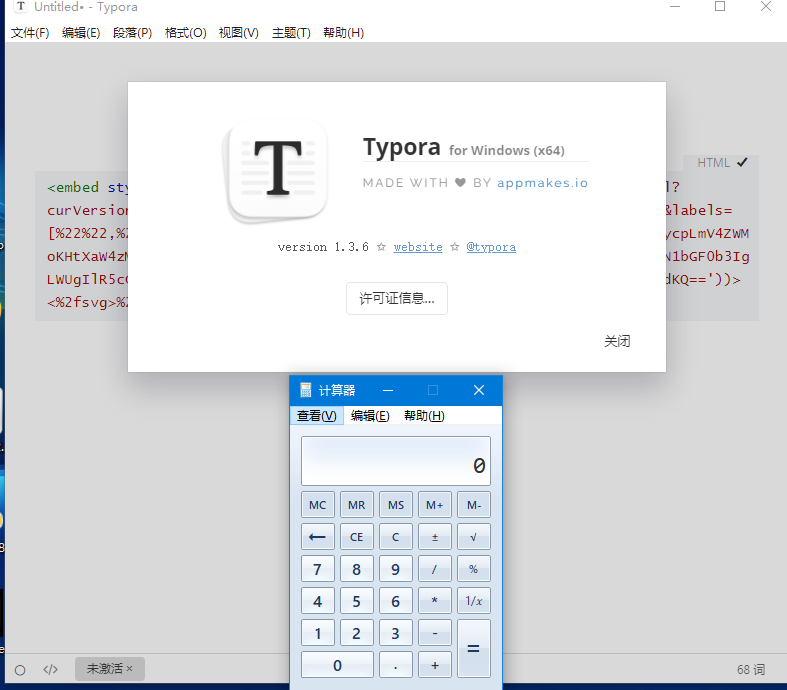Close the calculator window
Image resolution: width=787 pixels, height=690 pixels.
click(x=479, y=390)
